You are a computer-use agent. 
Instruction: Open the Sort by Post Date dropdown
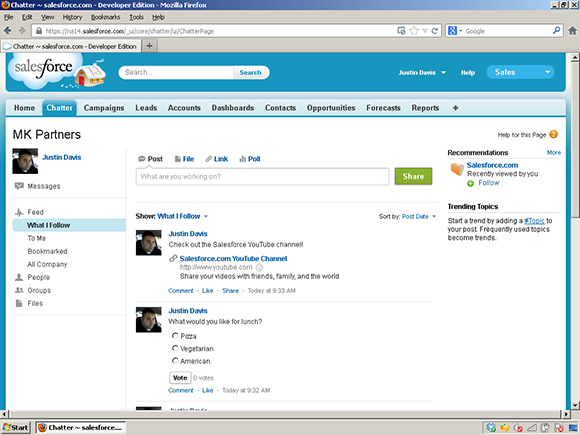tap(419, 216)
